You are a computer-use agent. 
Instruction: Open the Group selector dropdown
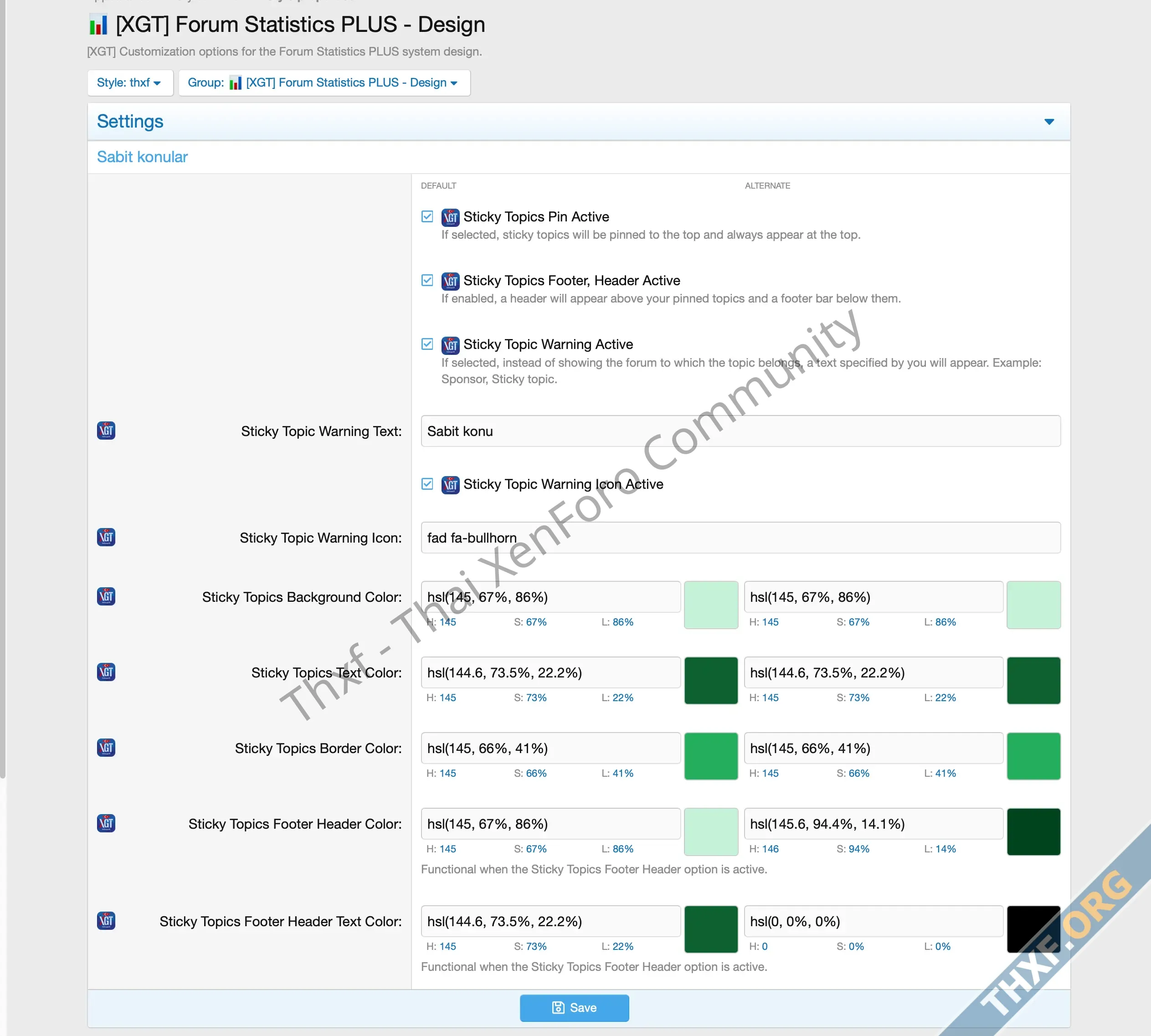324,83
